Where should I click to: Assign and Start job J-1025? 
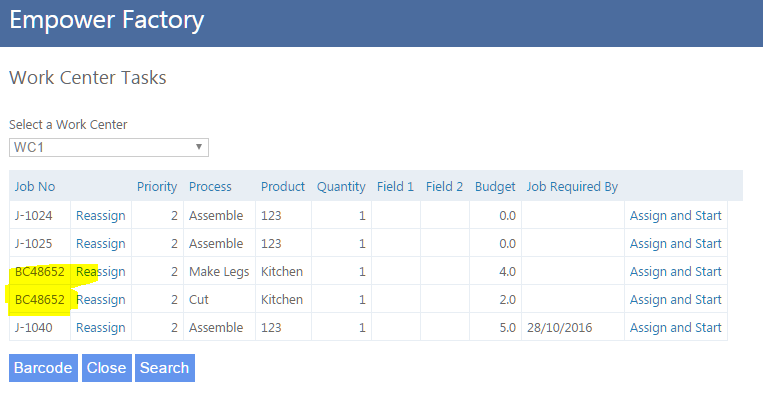pyautogui.click(x=675, y=244)
